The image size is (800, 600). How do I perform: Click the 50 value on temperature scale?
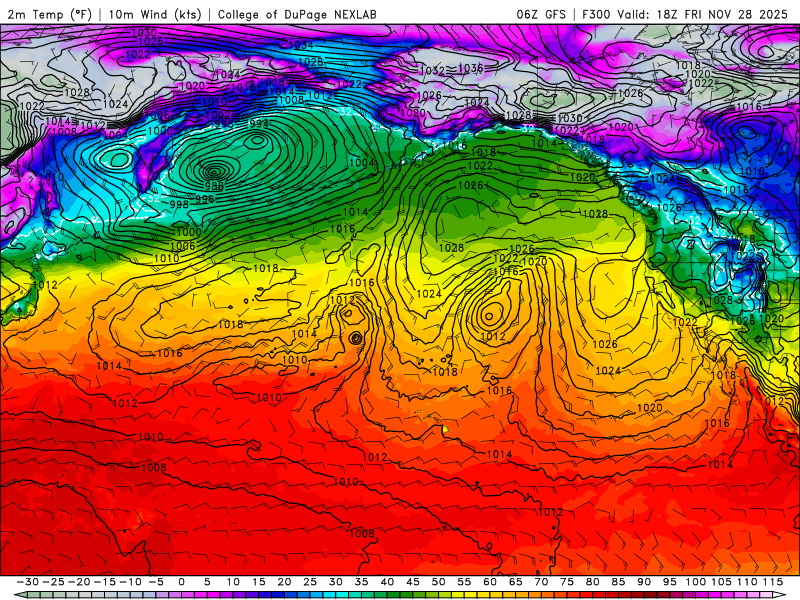[x=438, y=582]
